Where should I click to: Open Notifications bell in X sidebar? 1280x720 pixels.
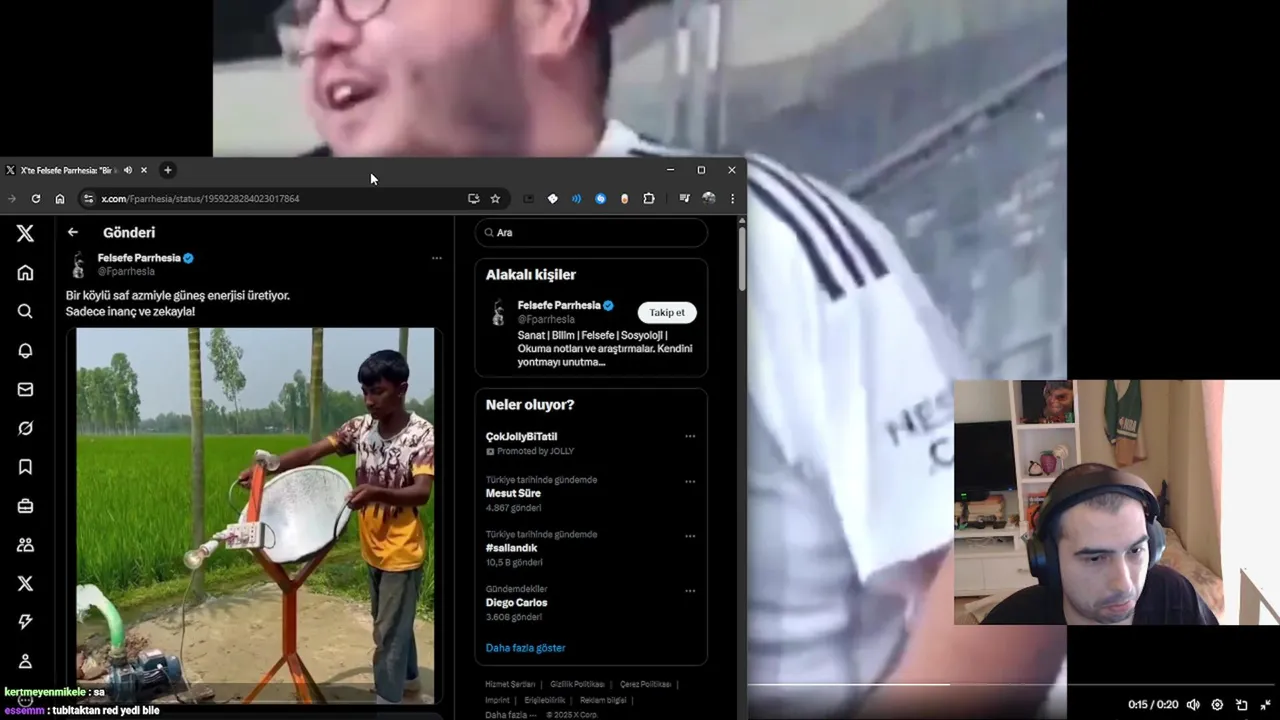[25, 350]
